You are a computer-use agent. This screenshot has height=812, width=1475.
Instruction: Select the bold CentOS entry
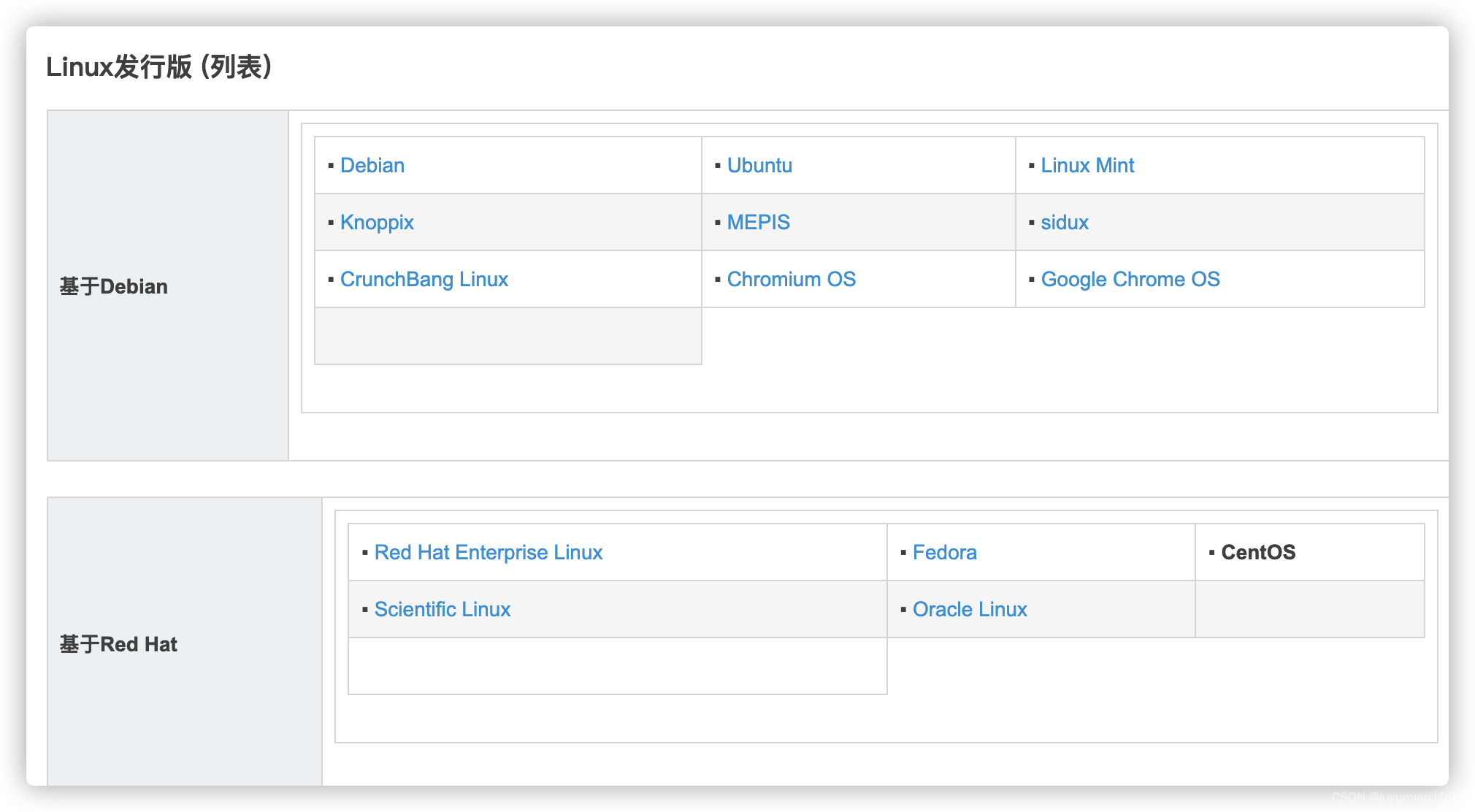1257,553
